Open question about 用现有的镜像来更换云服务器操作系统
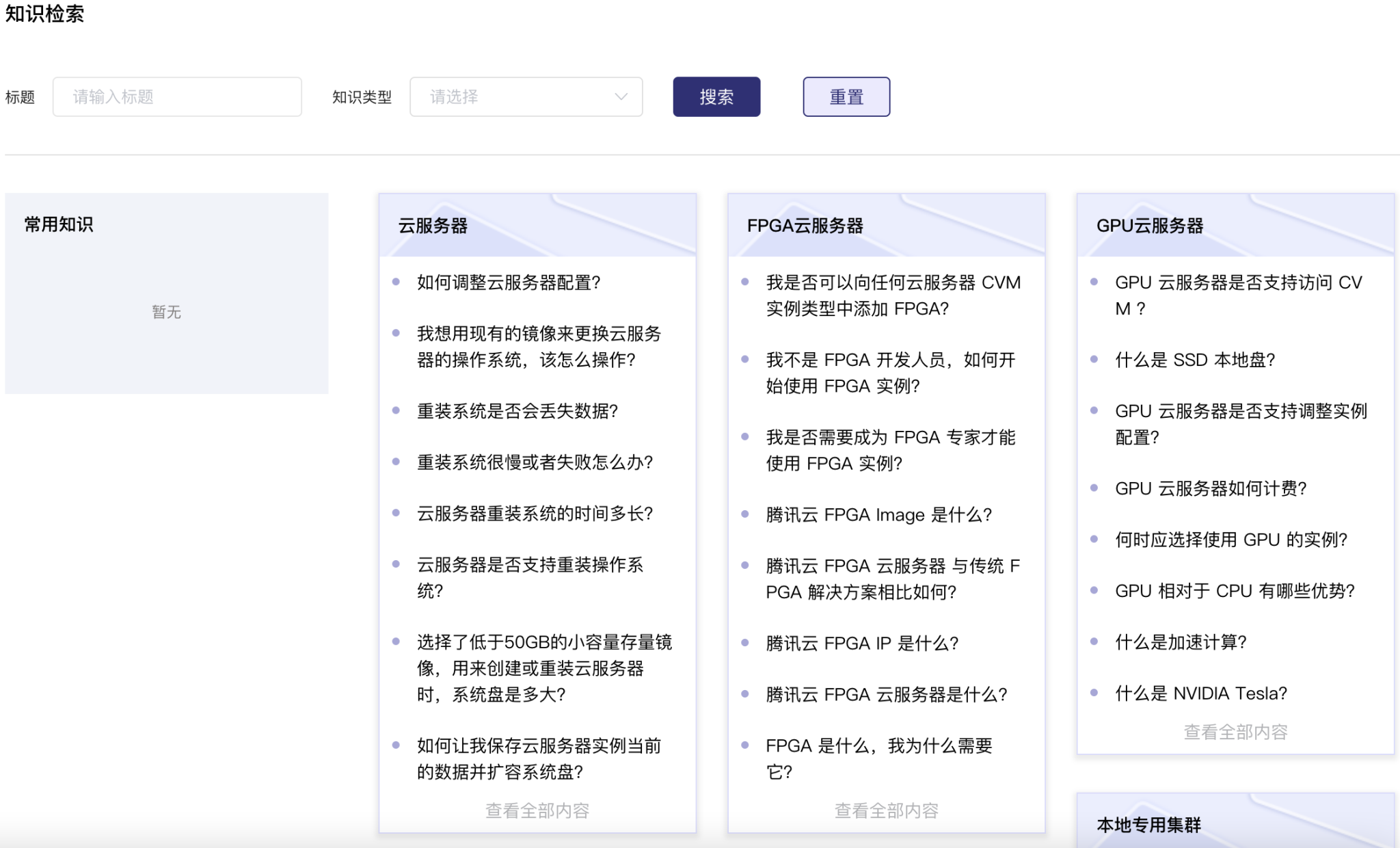The height and width of the screenshot is (848, 1400). (x=539, y=347)
